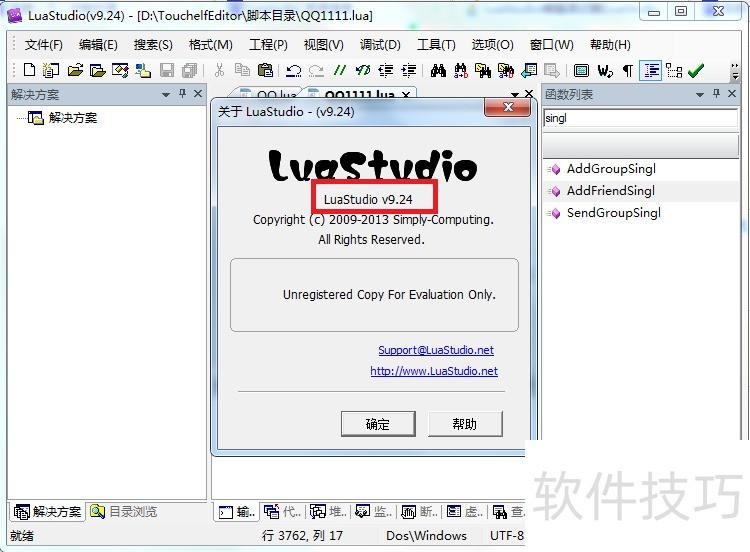Open the 函数列表 panel dropdown arrow
This screenshot has height=552, width=750.
pyautogui.click(x=700, y=95)
